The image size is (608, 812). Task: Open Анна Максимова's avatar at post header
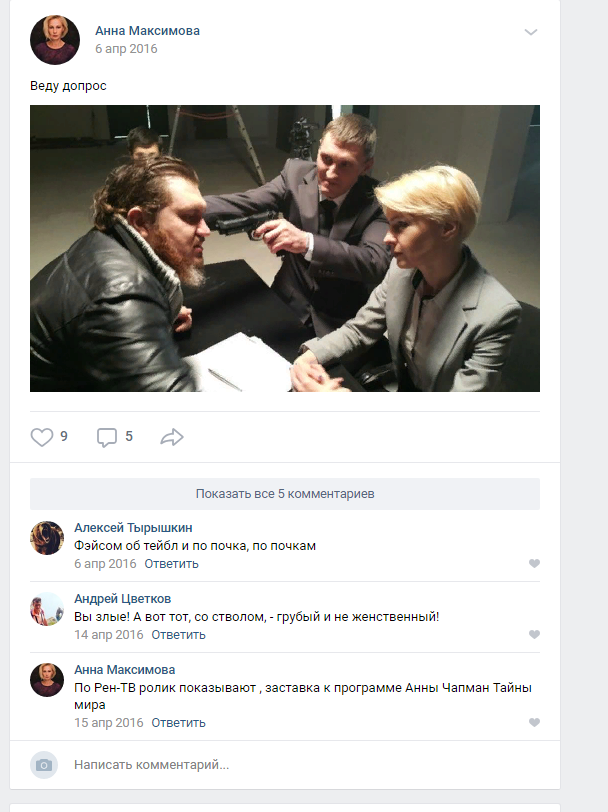(55, 40)
